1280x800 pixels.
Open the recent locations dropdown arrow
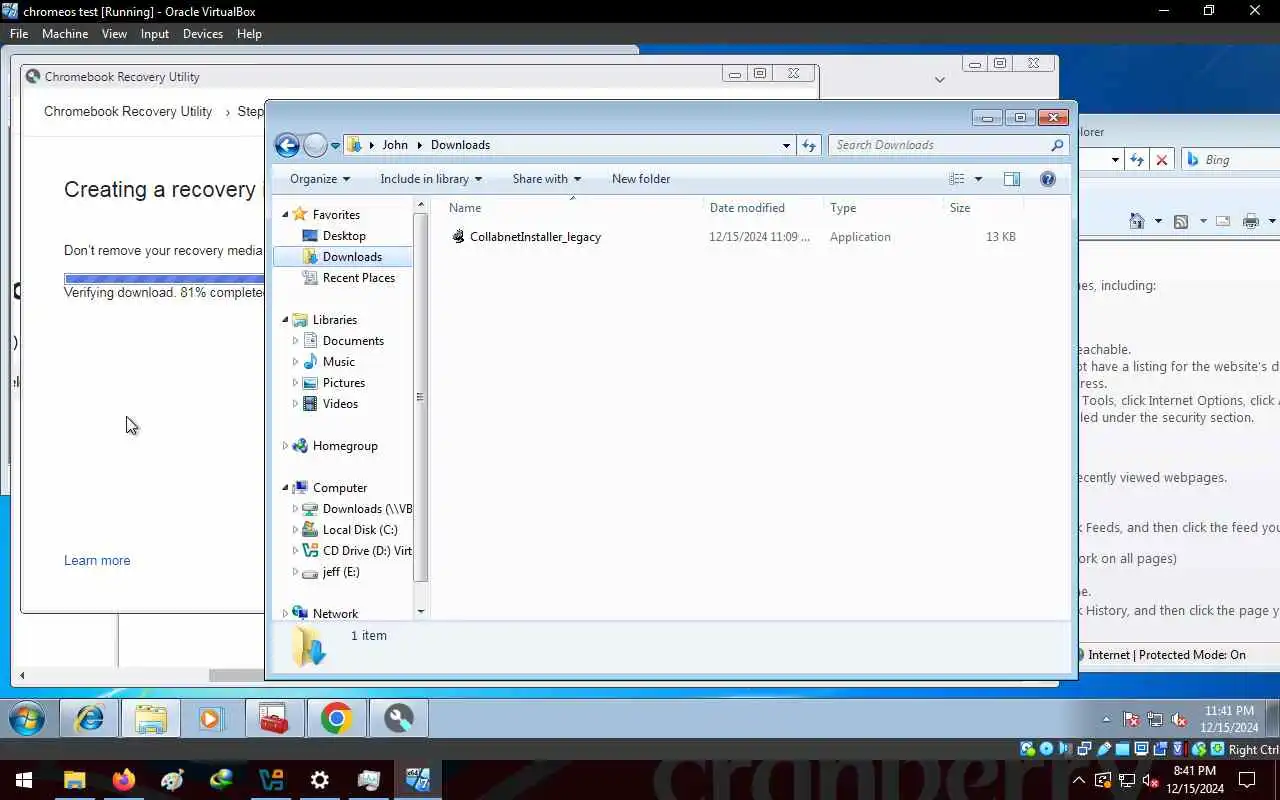pos(335,146)
